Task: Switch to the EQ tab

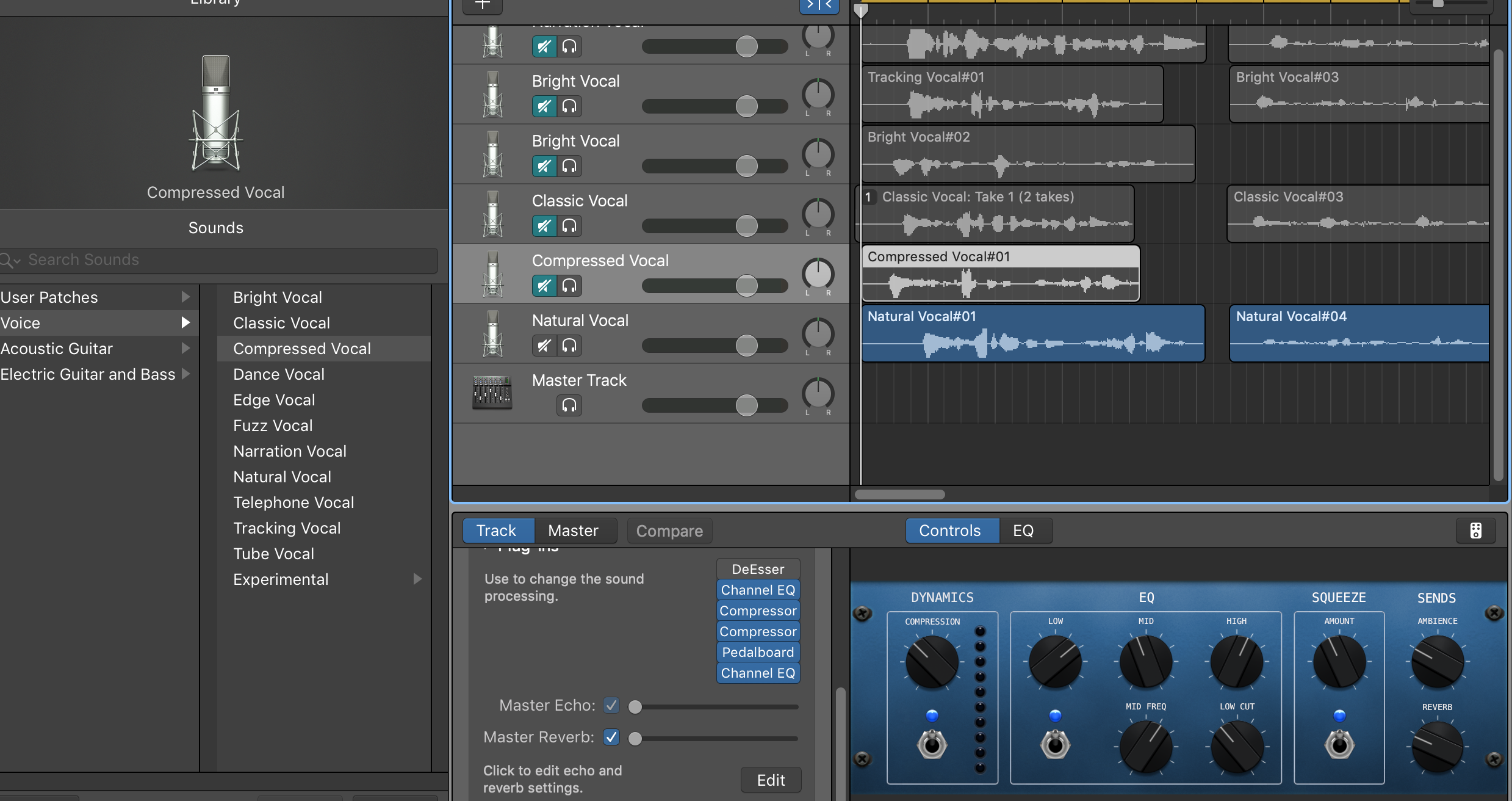Action: tap(1023, 531)
